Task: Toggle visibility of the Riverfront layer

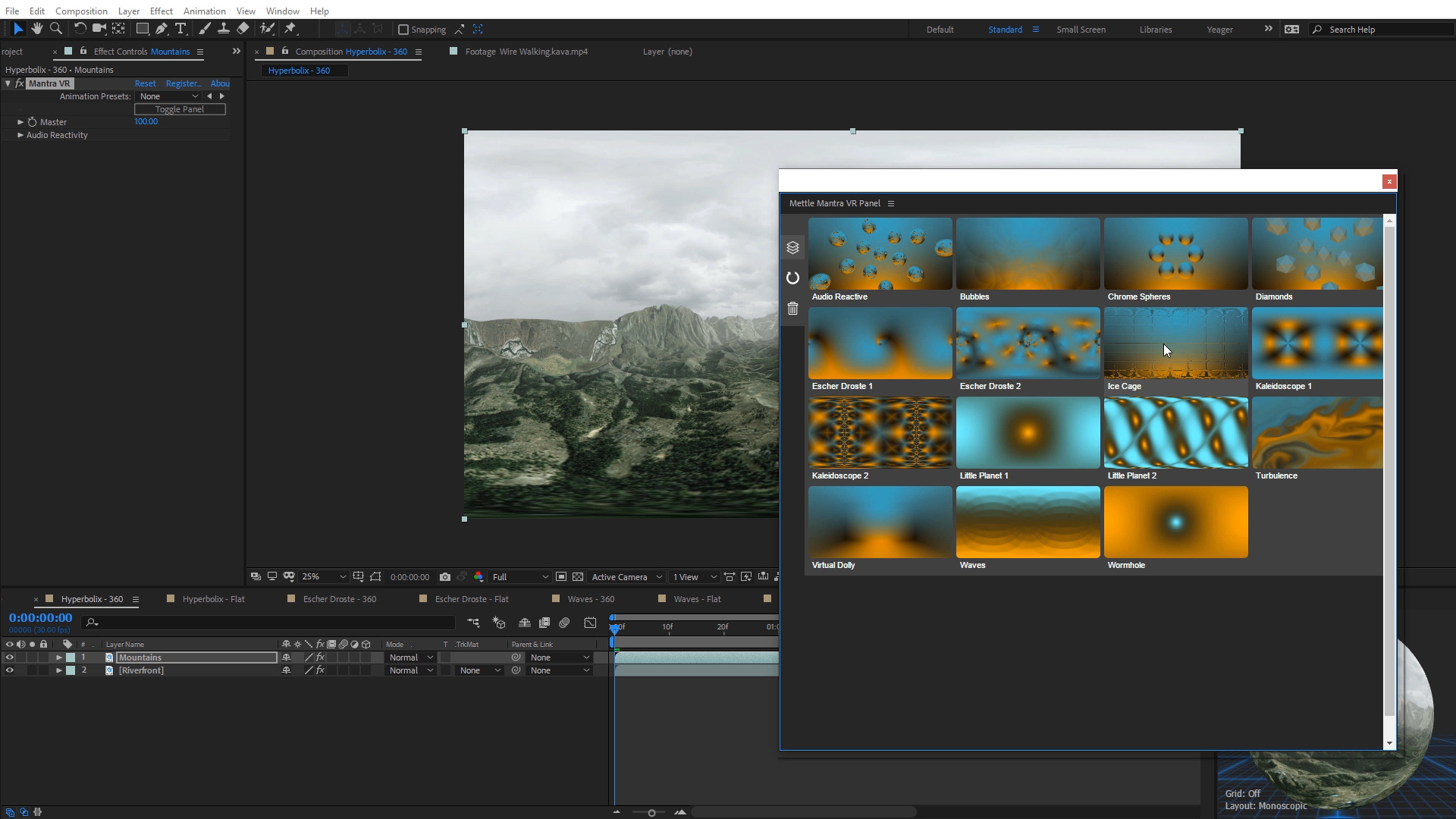Action: pos(9,670)
